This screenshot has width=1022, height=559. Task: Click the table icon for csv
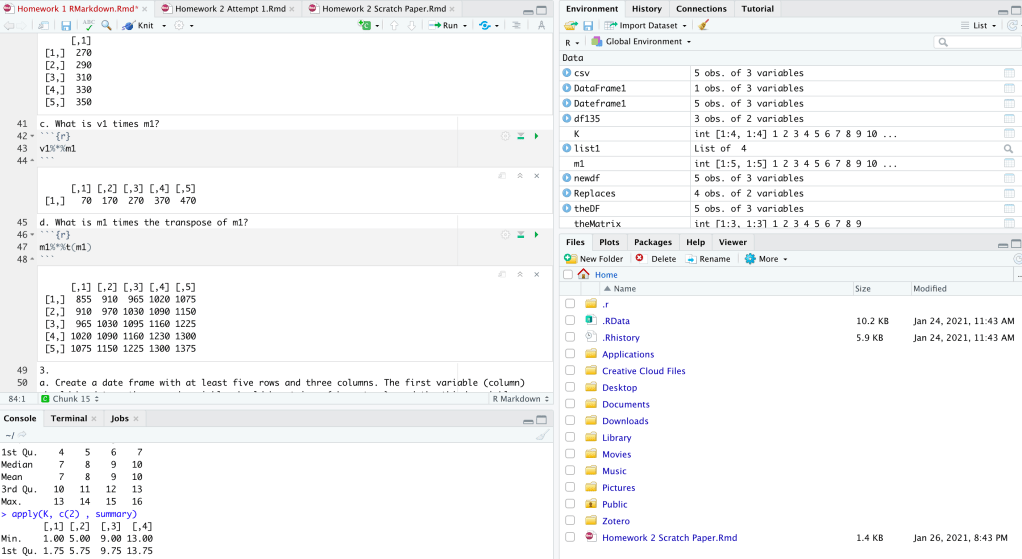click(1009, 73)
